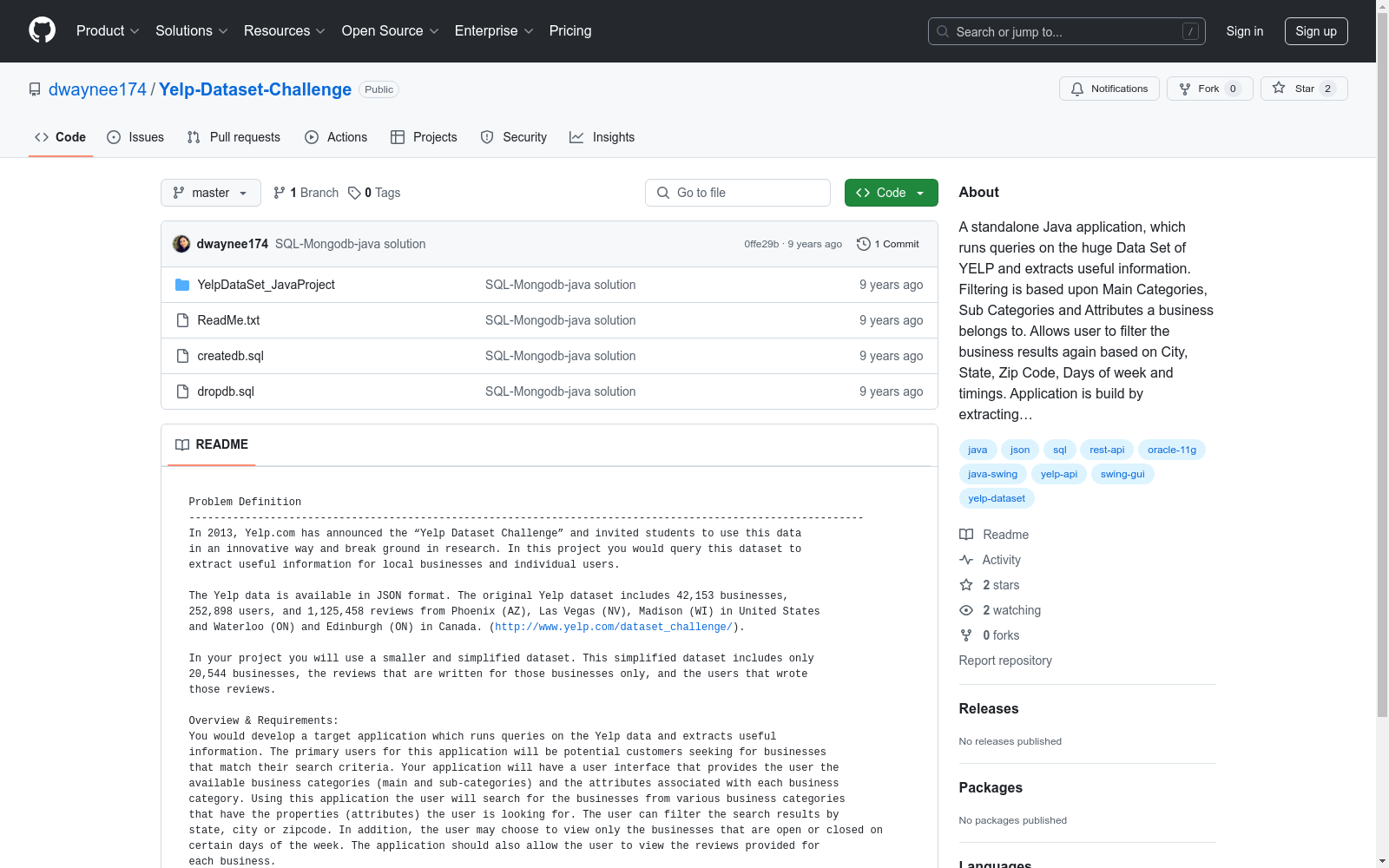Click the Readme book icon in About
The image size is (1389, 868).
[966, 535]
